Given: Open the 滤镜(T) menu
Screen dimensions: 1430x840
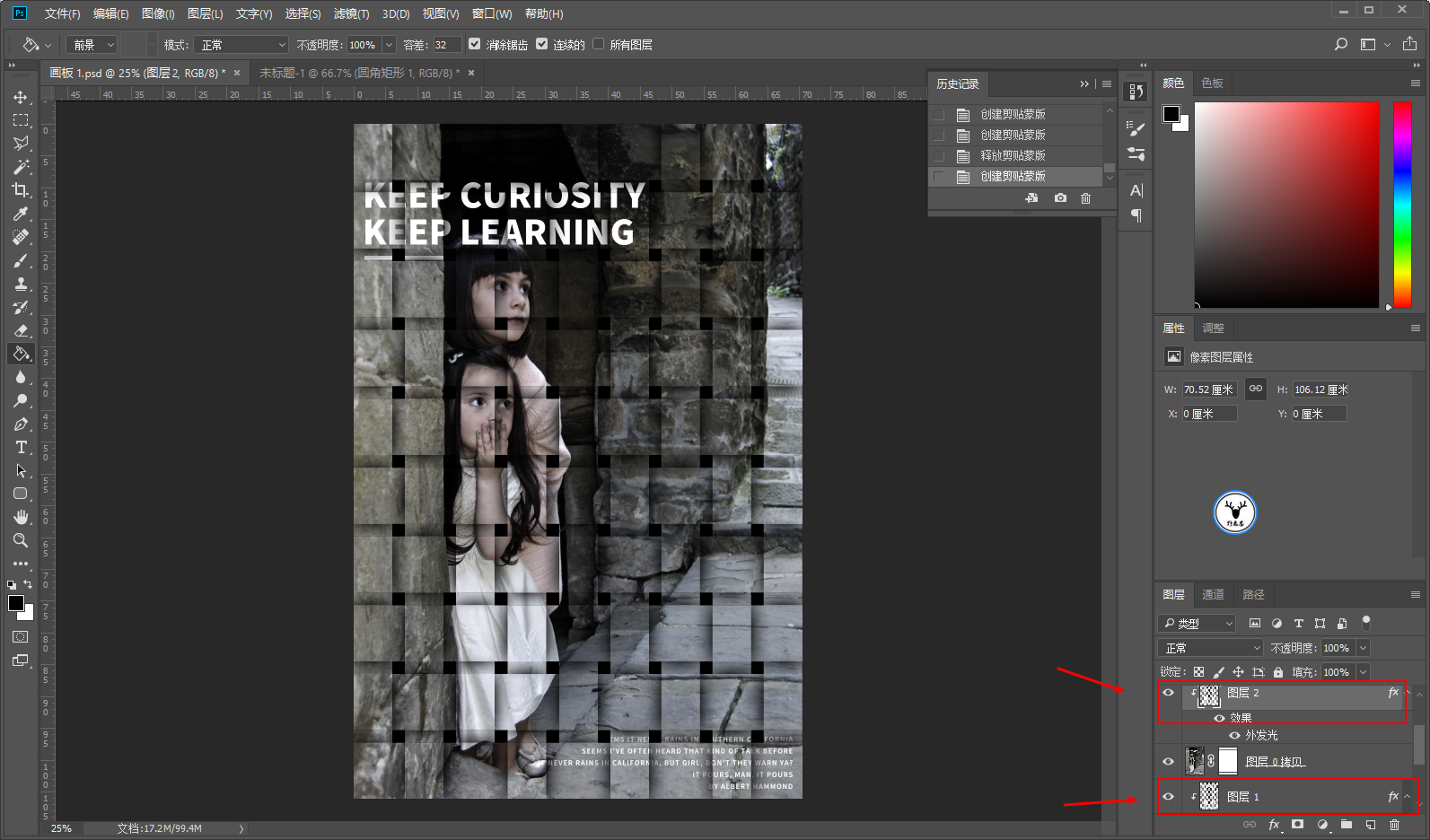Looking at the screenshot, I should pyautogui.click(x=351, y=13).
